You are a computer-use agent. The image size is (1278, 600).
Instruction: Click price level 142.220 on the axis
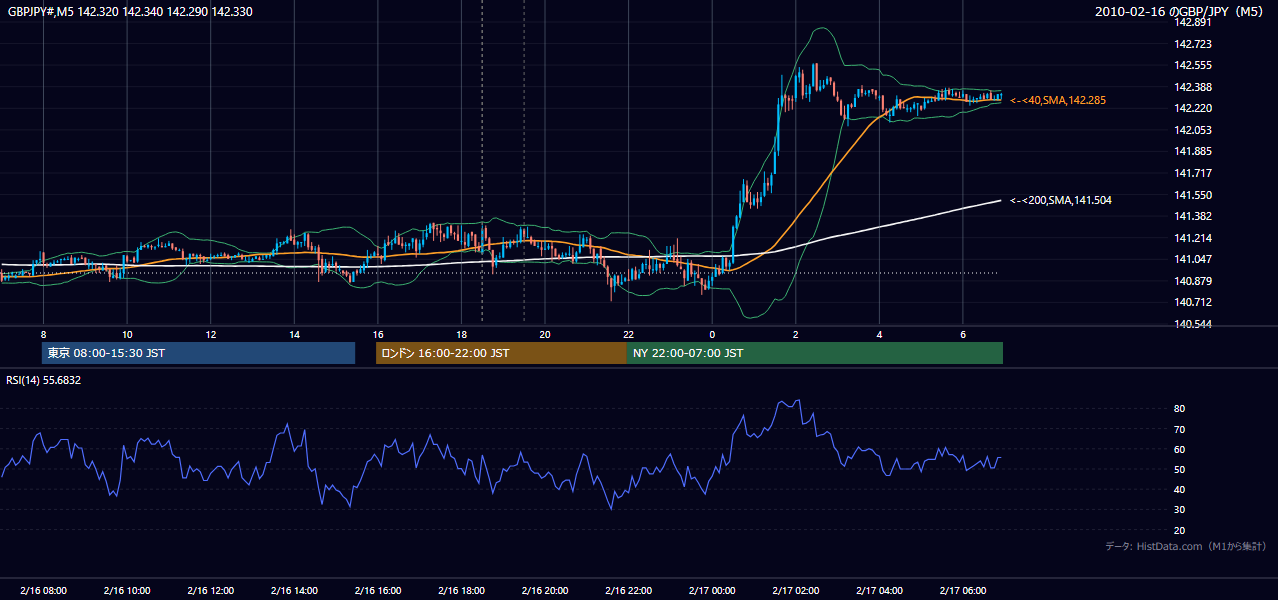tap(1192, 108)
